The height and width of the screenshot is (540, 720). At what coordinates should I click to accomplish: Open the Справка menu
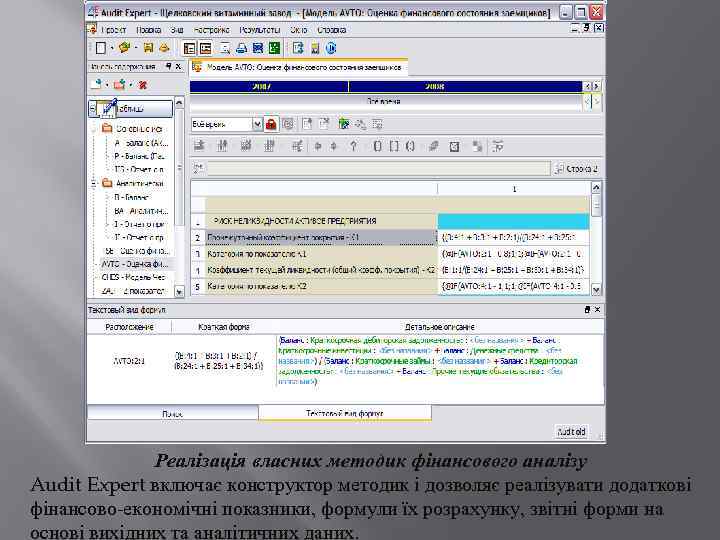[x=332, y=30]
